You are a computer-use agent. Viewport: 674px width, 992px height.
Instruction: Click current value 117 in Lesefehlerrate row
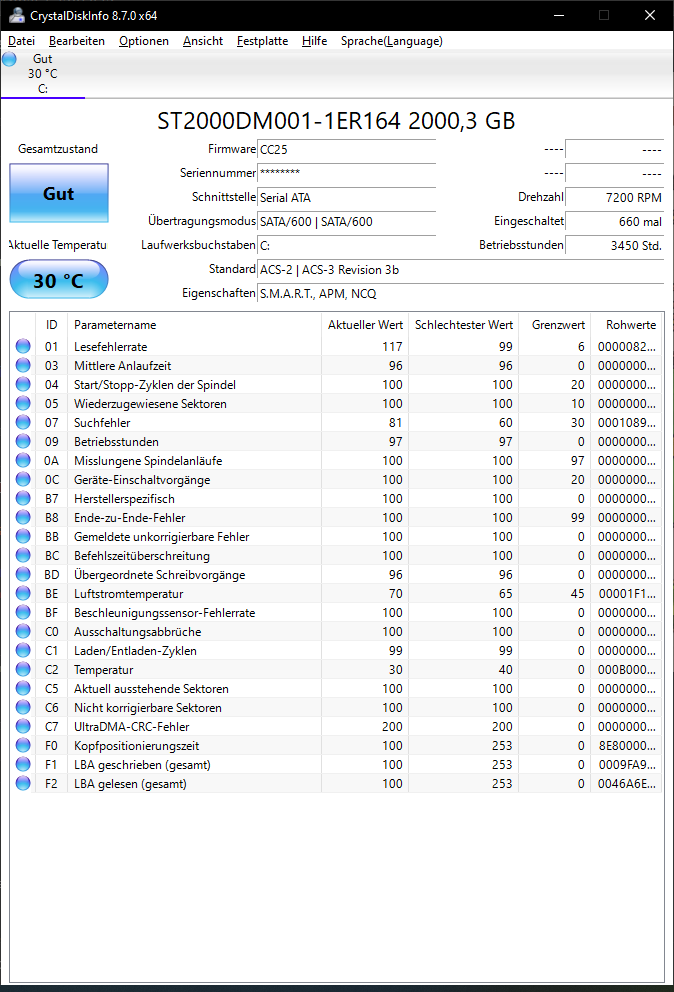pos(392,347)
